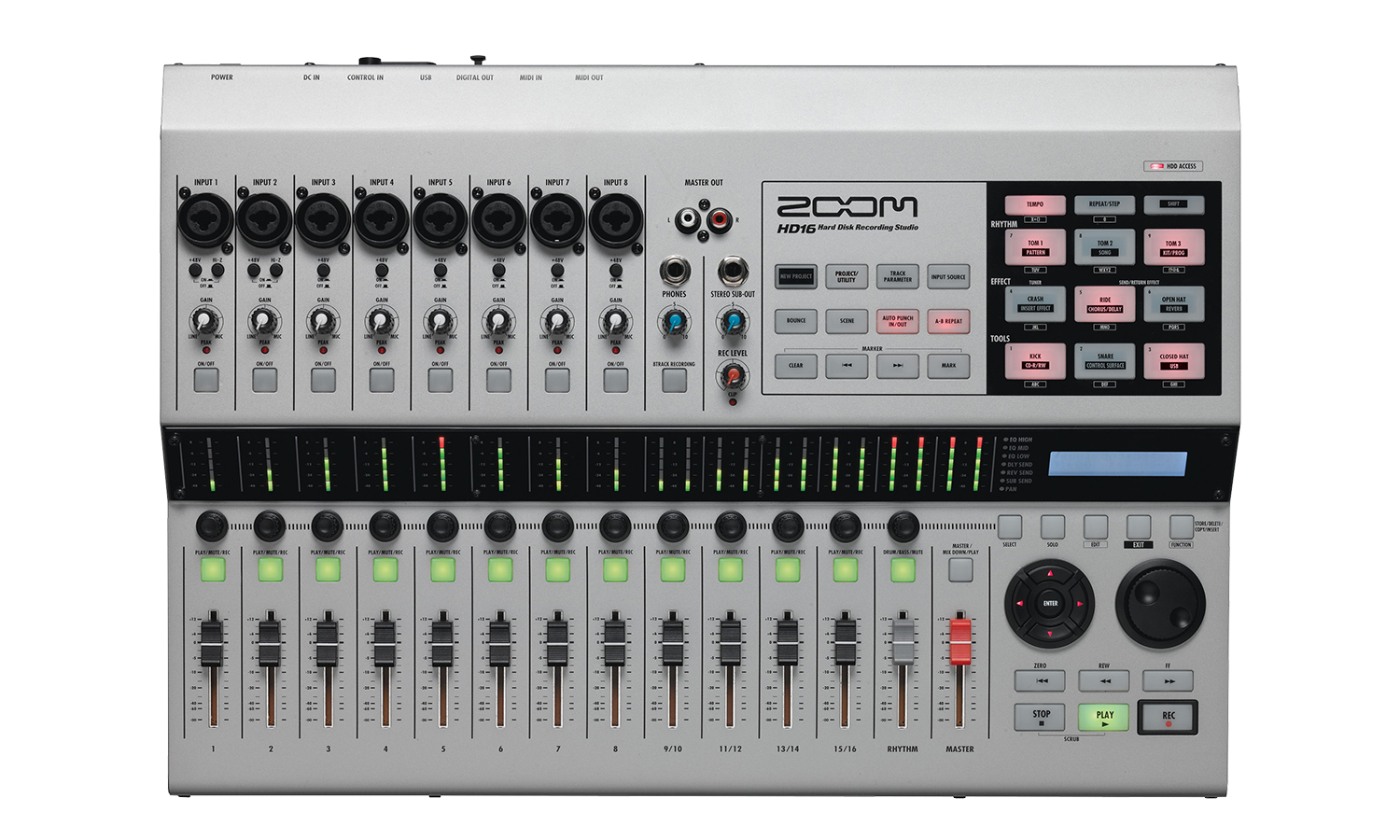Image resolution: width=1400 pixels, height=840 pixels.
Task: Adjust the Input 7 GAIN knob
Action: coord(557,323)
